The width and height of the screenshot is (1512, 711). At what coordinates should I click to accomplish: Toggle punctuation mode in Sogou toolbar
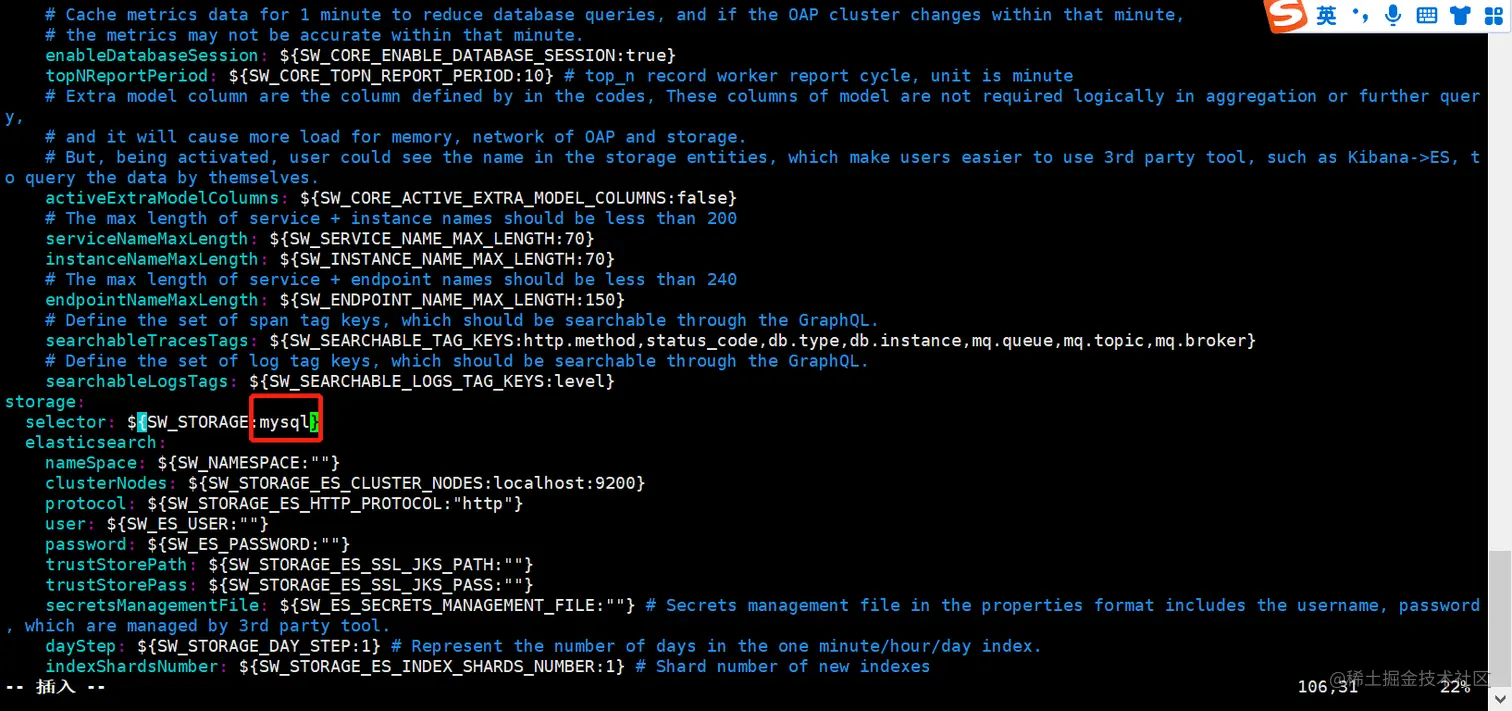pos(1360,16)
